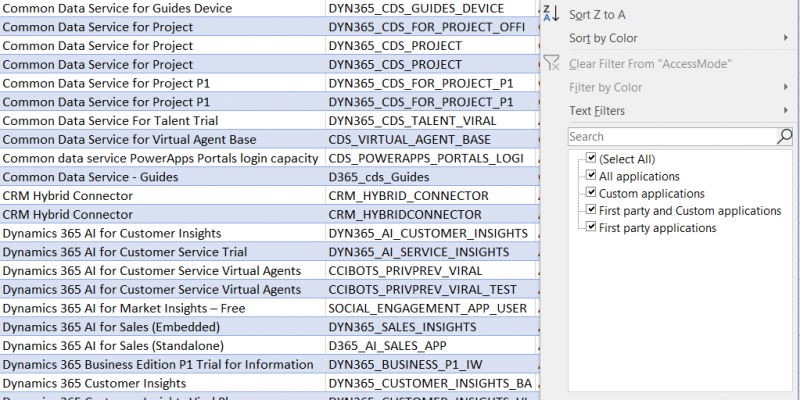800x400 pixels.
Task: Select cell Dynamics 365 AI for Market Insights – Free
Action: click(x=163, y=308)
